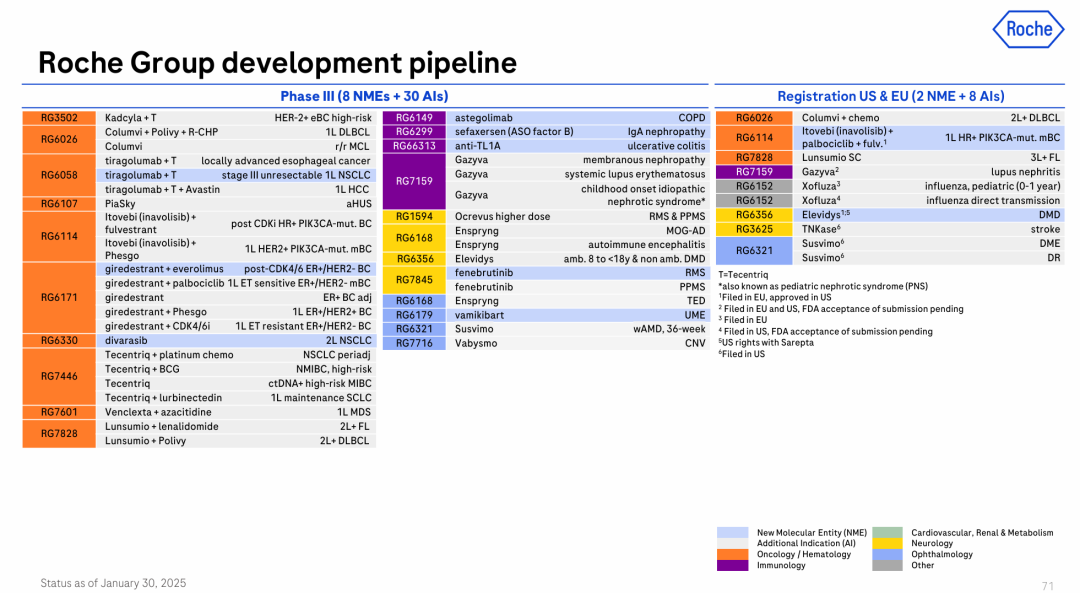Click the orange Oncology / Hematology legend swatch
The height and width of the screenshot is (593, 1080).
click(732, 554)
